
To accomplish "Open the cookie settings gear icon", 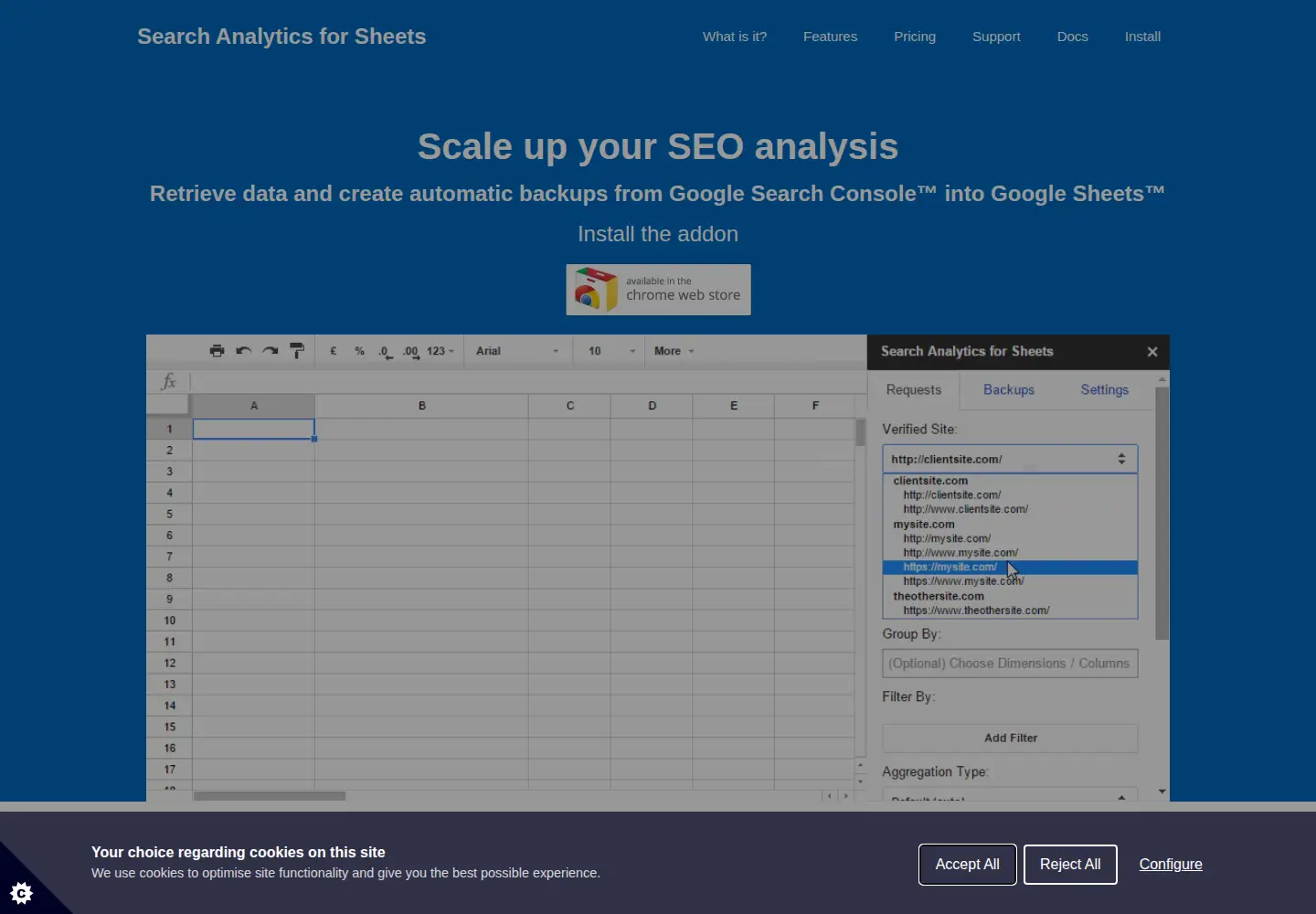I will point(22,892).
